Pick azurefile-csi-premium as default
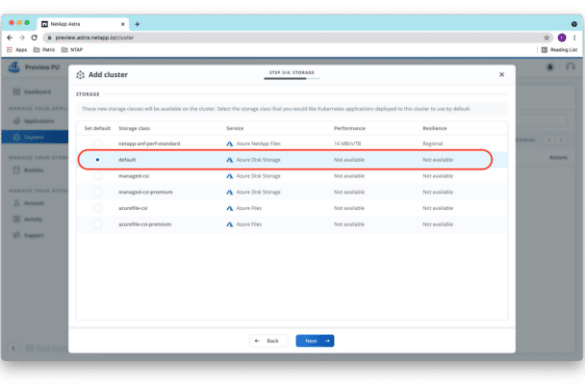 (x=97, y=224)
